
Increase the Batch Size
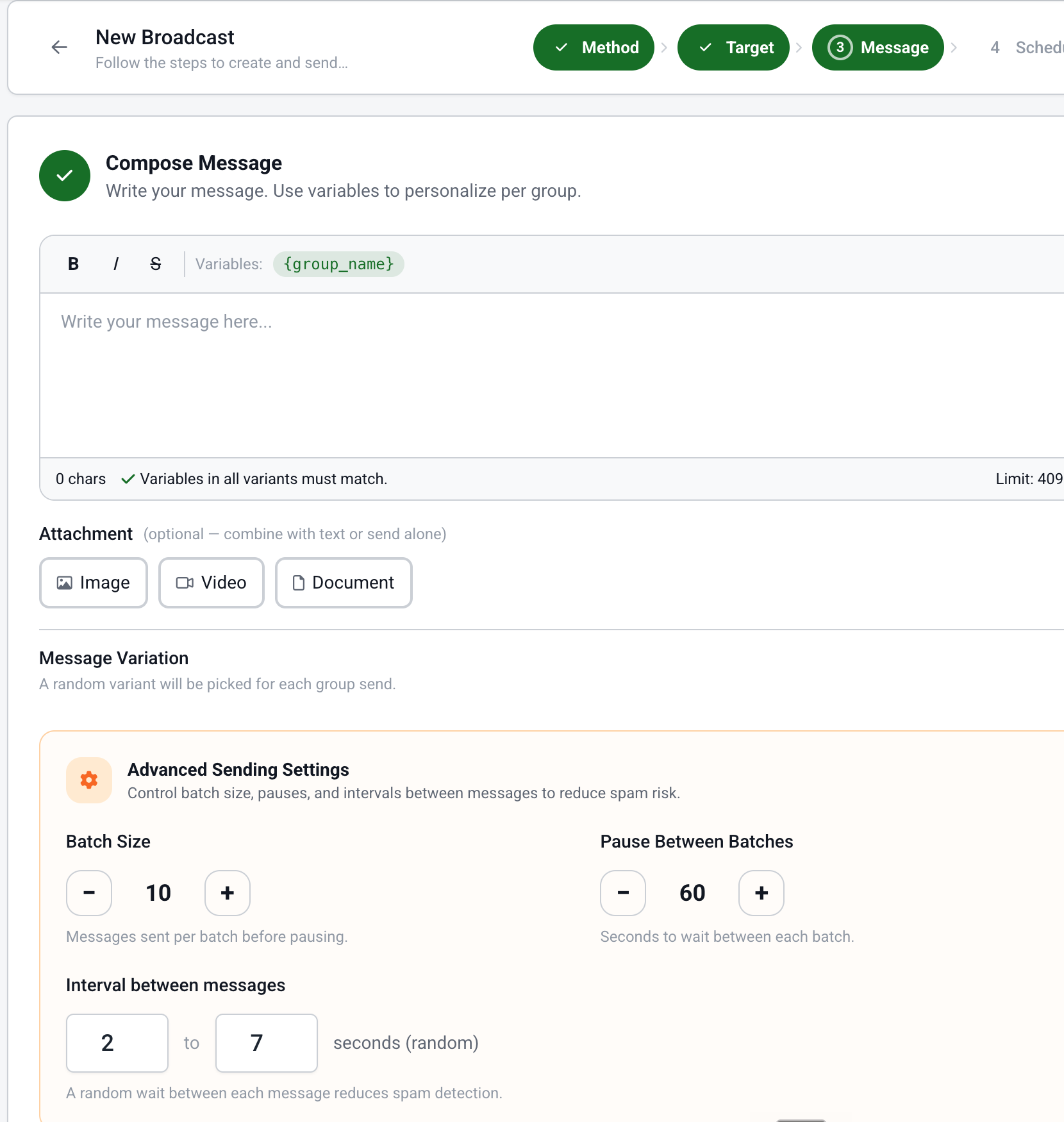point(228,893)
